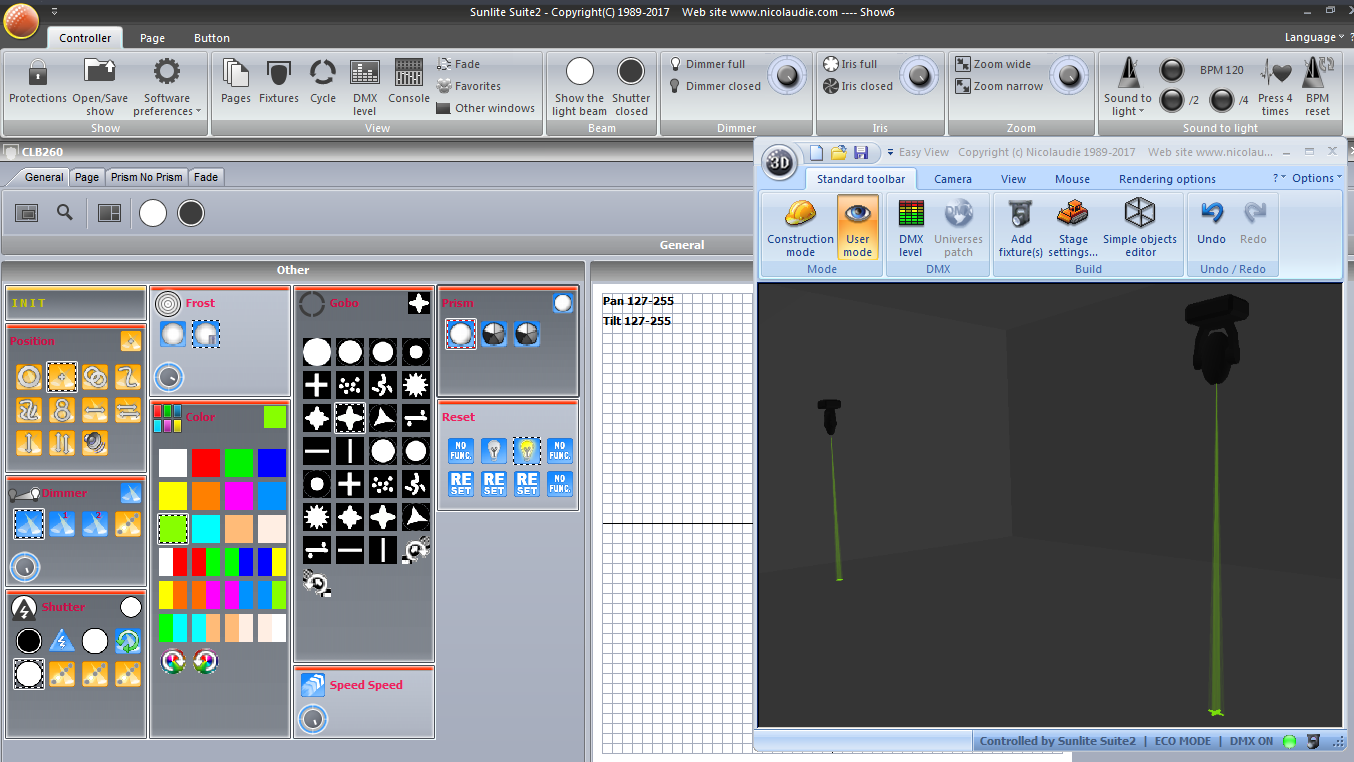
Task: Open the Sunlite title bar quick access arrow
Action: [54, 11]
